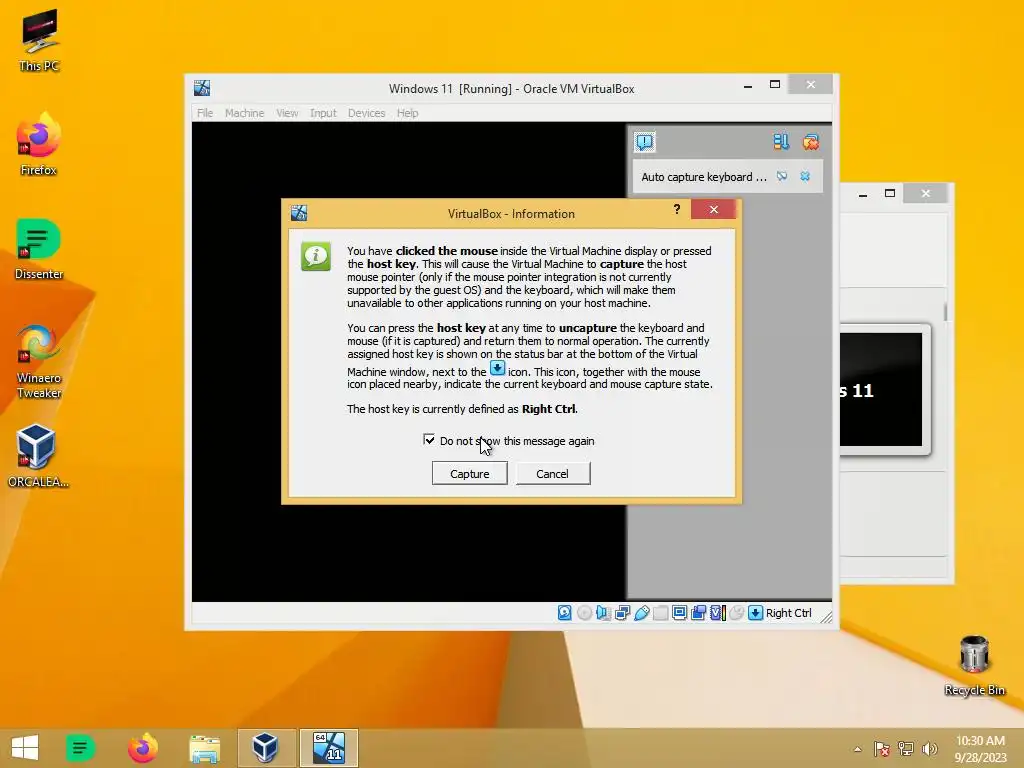The height and width of the screenshot is (768, 1024).
Task: Click the CPU virtualization status icon
Action: pyautogui.click(x=718, y=613)
